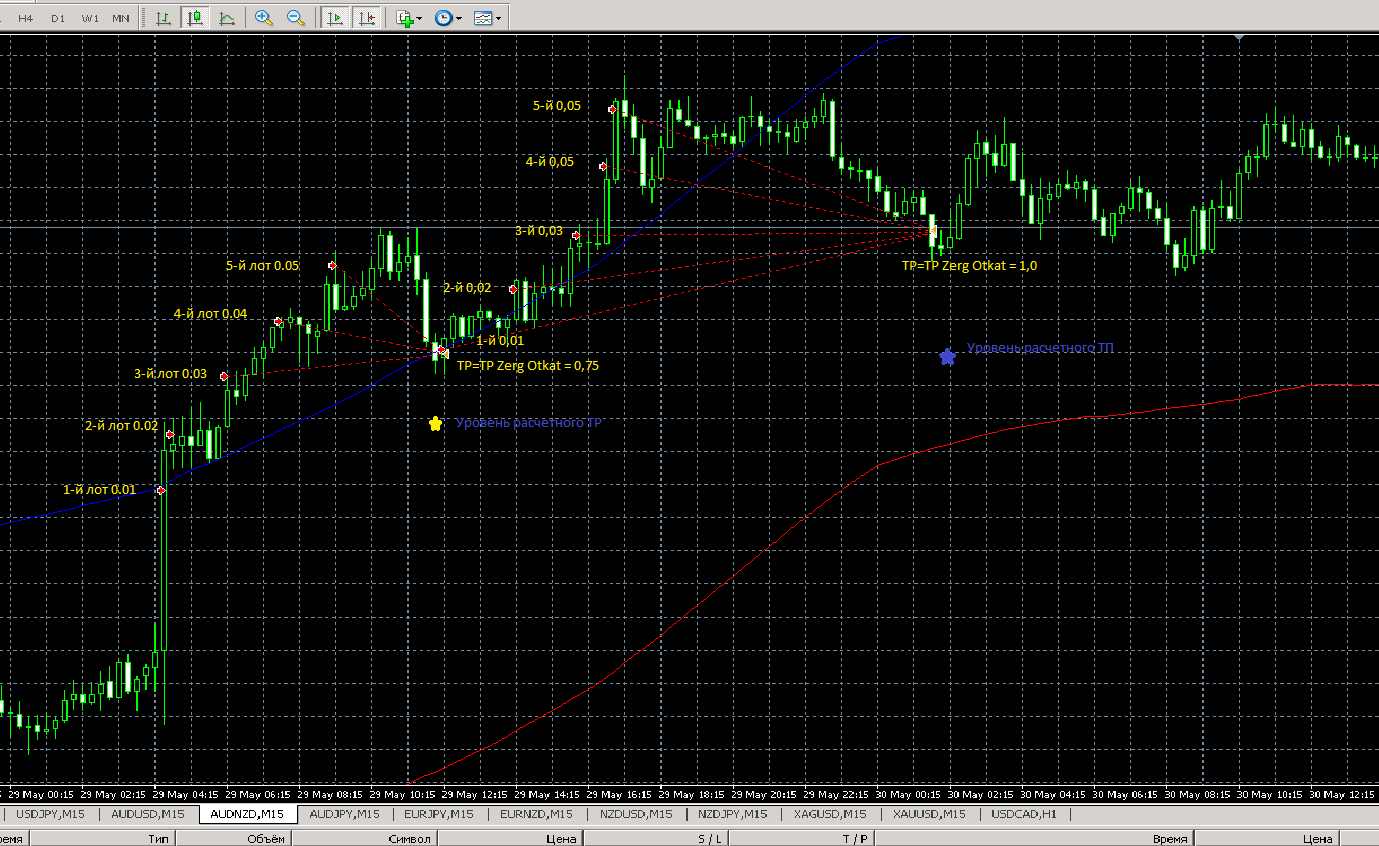Select the '4-й лот 0.04' label
Viewport: 1379px width, 846px height.
(x=210, y=314)
